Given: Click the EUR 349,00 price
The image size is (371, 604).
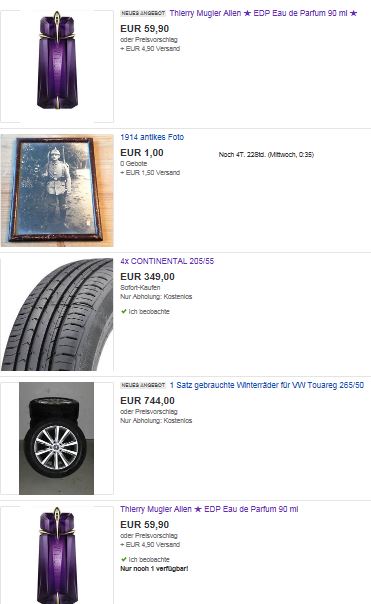Looking at the screenshot, I should click(x=147, y=277).
